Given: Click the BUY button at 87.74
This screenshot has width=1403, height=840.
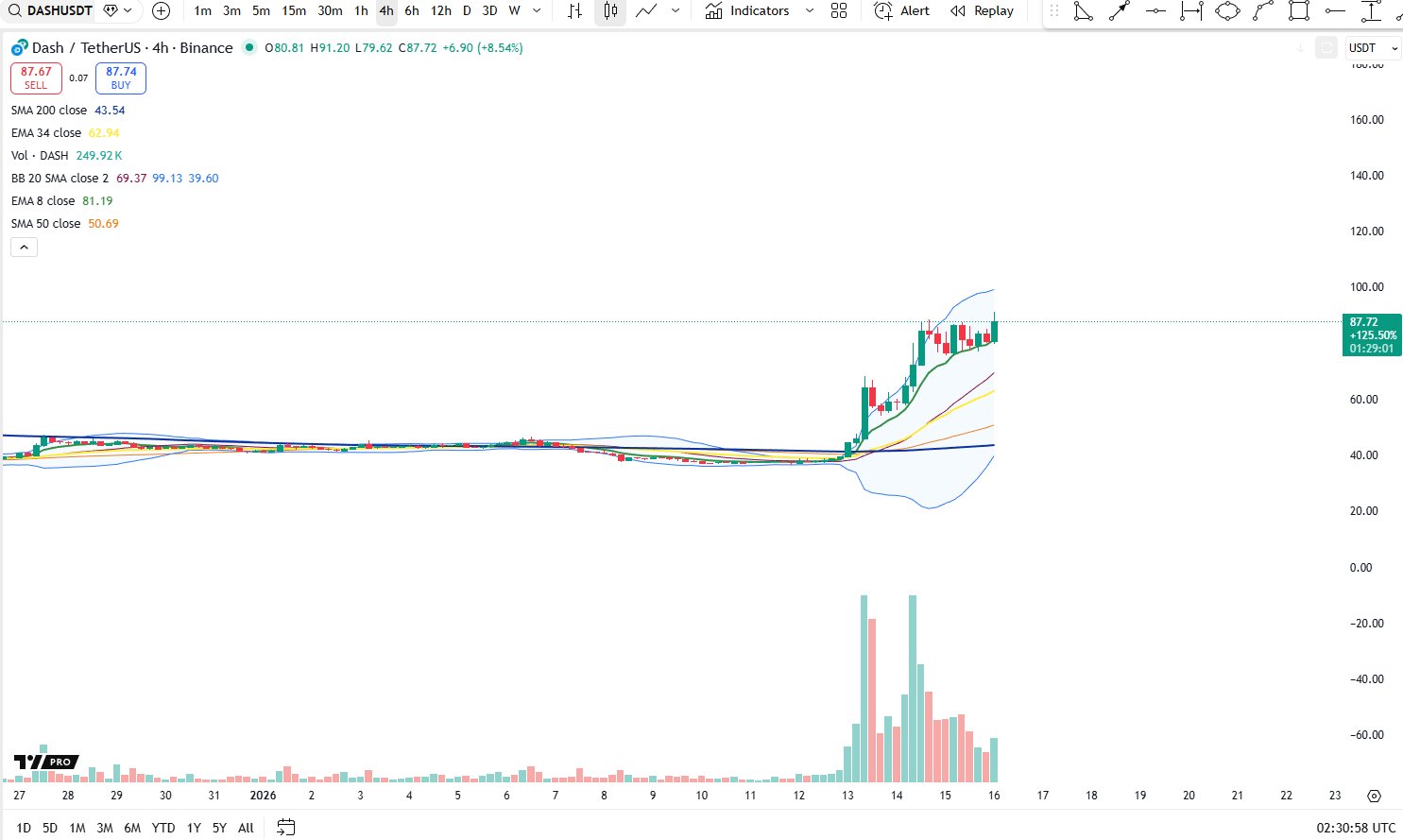Looking at the screenshot, I should 121,77.
